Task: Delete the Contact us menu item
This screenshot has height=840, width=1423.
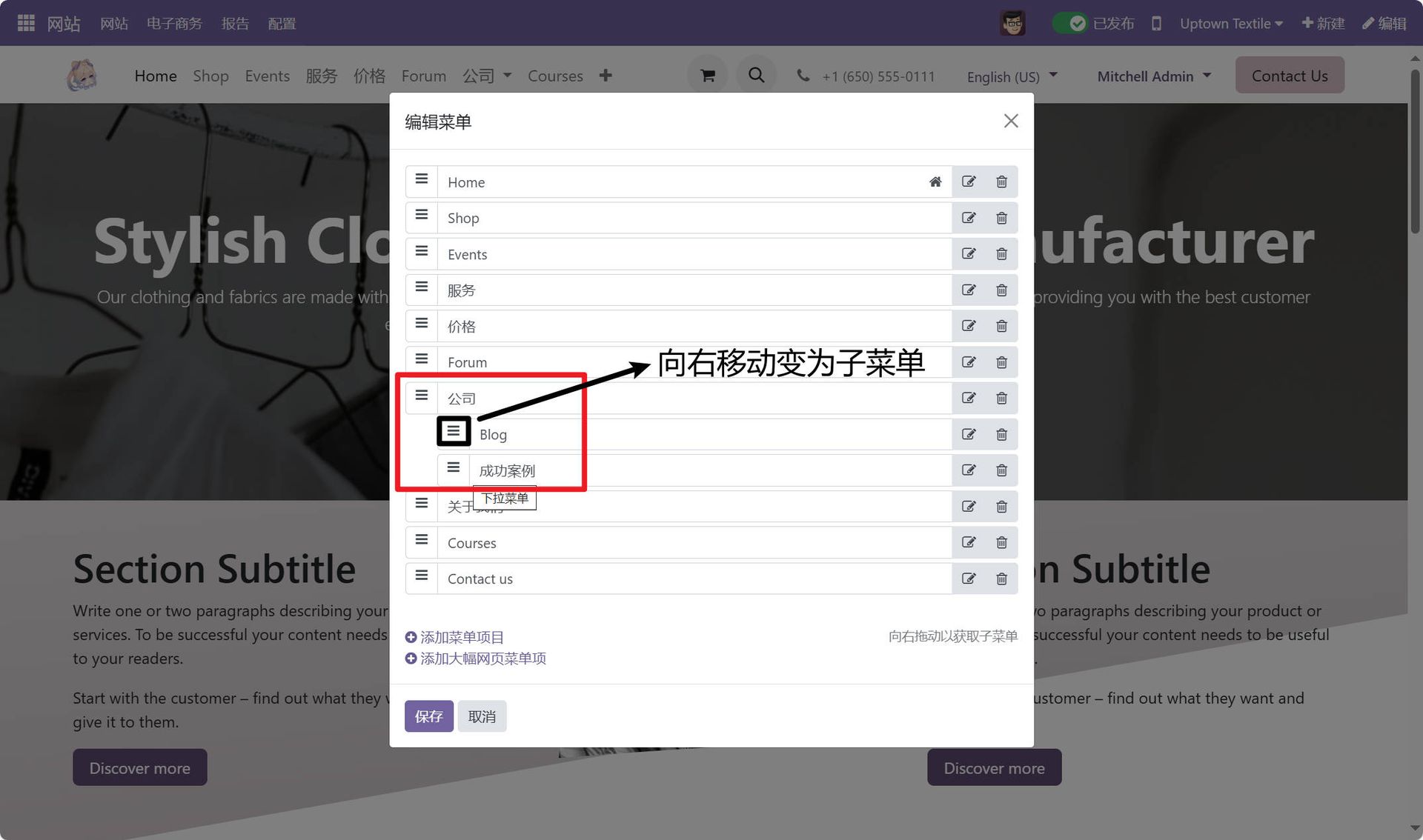Action: coord(1001,579)
